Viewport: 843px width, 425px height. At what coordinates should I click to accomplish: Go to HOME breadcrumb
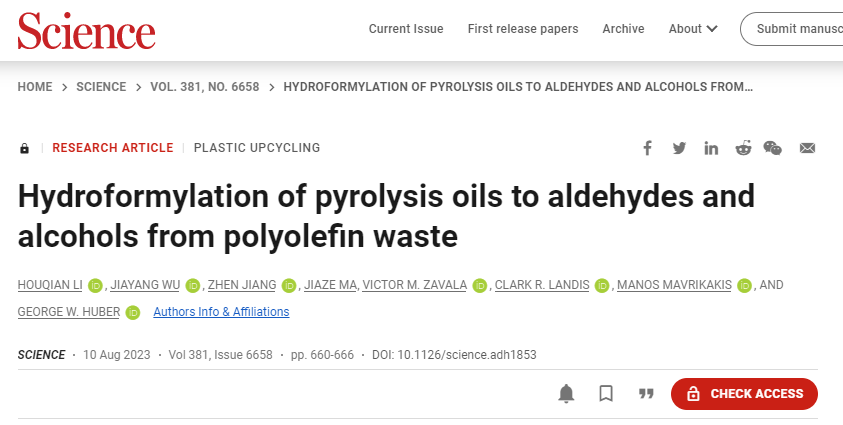click(35, 87)
